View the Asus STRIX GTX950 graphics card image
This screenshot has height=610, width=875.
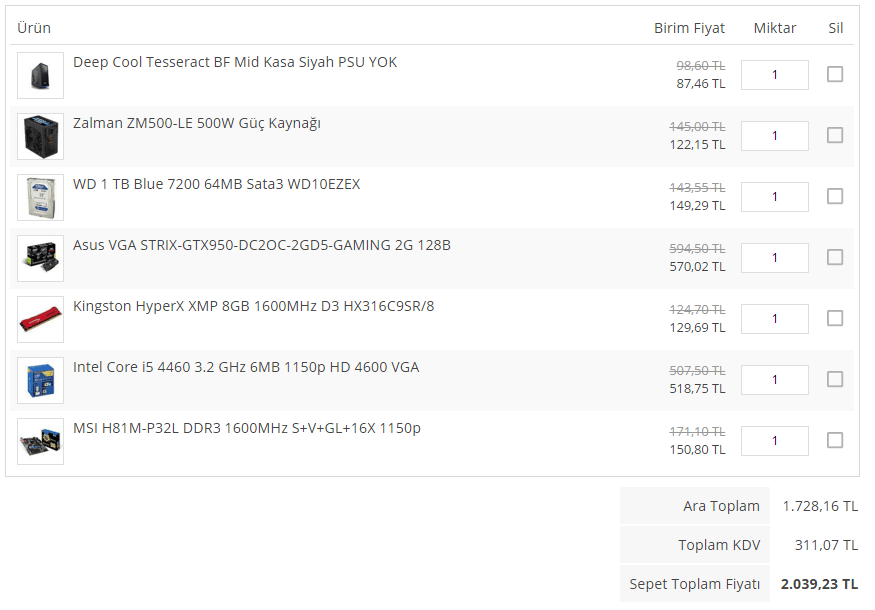point(40,258)
